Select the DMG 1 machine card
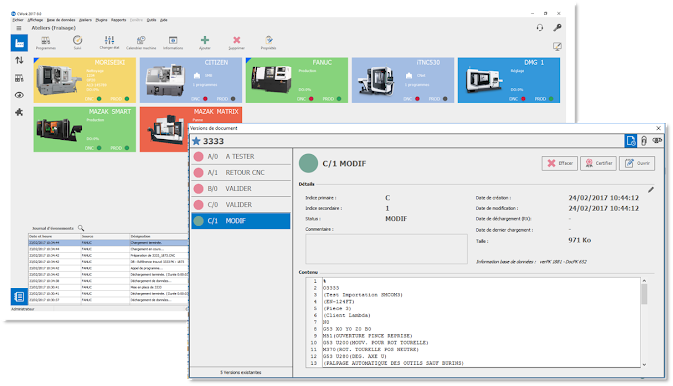This screenshot has width=673, height=386. coord(509,80)
